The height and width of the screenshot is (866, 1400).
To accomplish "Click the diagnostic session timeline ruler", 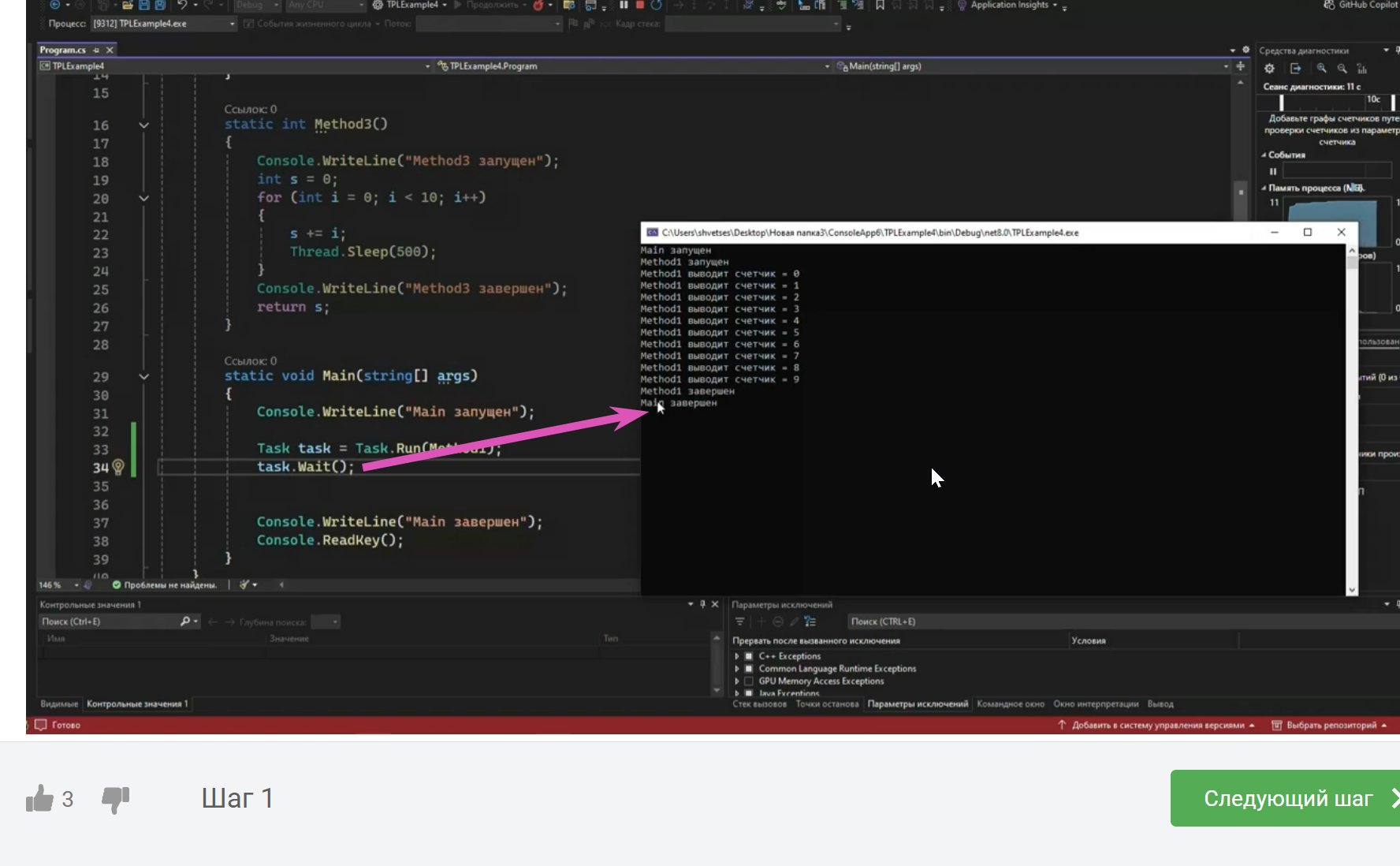I will click(x=1328, y=102).
